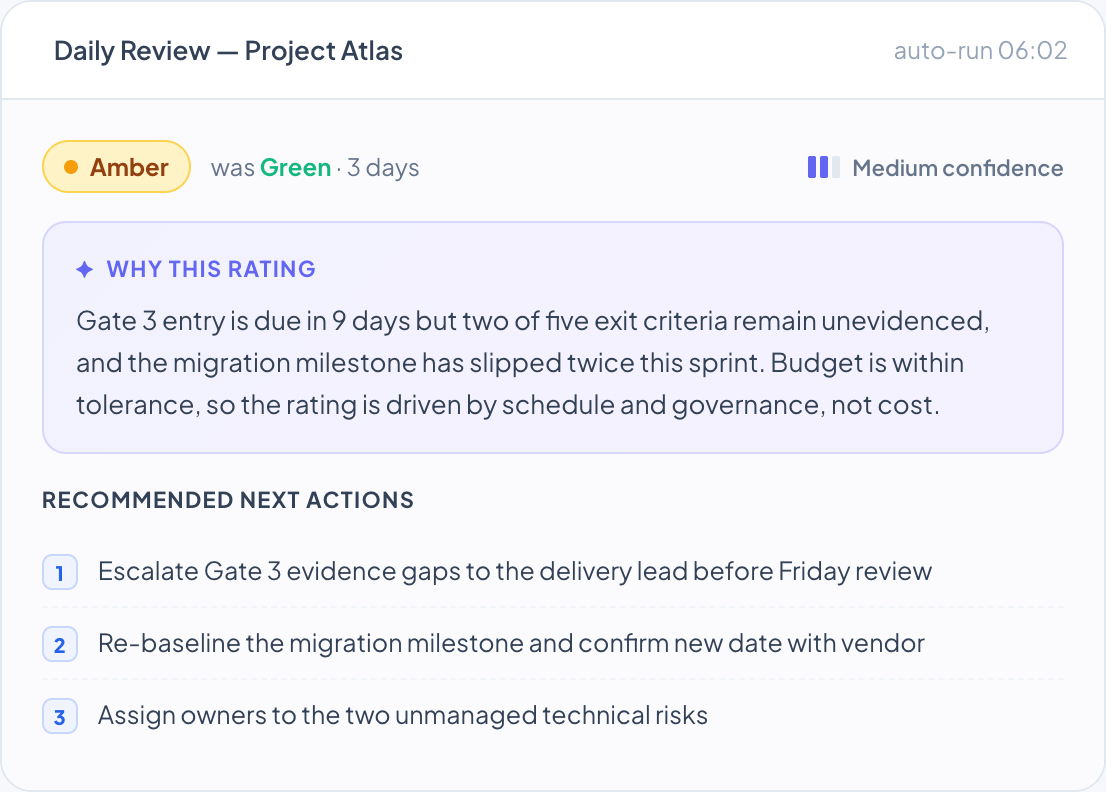Image resolution: width=1106 pixels, height=792 pixels.
Task: Open the Assign owners to unmanaged risks action
Action: click(x=553, y=716)
